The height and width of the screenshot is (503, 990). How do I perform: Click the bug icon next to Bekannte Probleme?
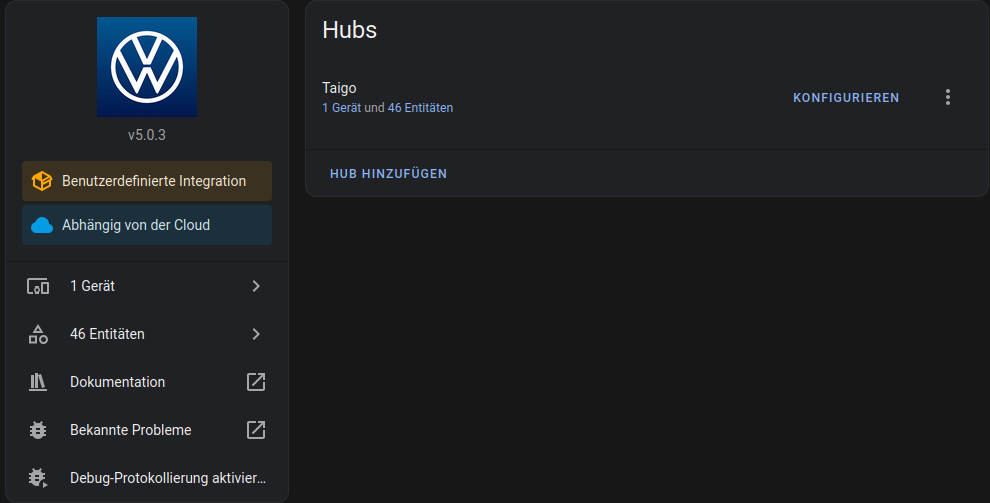pyautogui.click(x=38, y=430)
